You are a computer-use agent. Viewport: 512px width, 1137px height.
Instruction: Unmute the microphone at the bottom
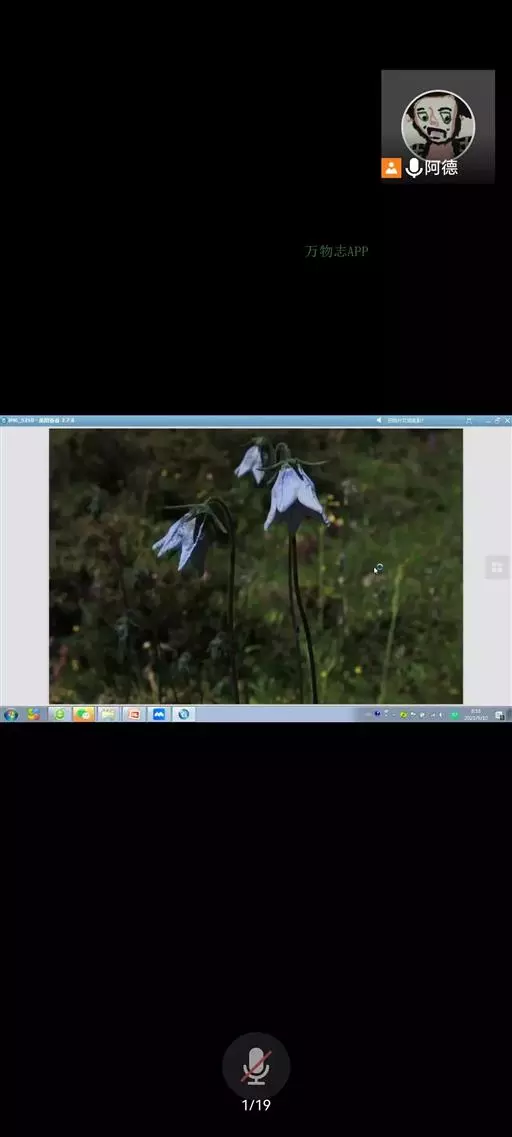pyautogui.click(x=256, y=1065)
